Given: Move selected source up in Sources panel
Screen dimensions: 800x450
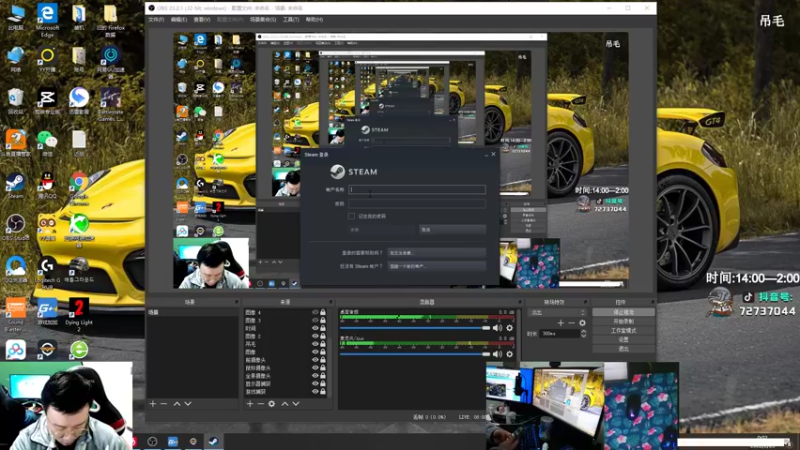Looking at the screenshot, I should (x=285, y=404).
